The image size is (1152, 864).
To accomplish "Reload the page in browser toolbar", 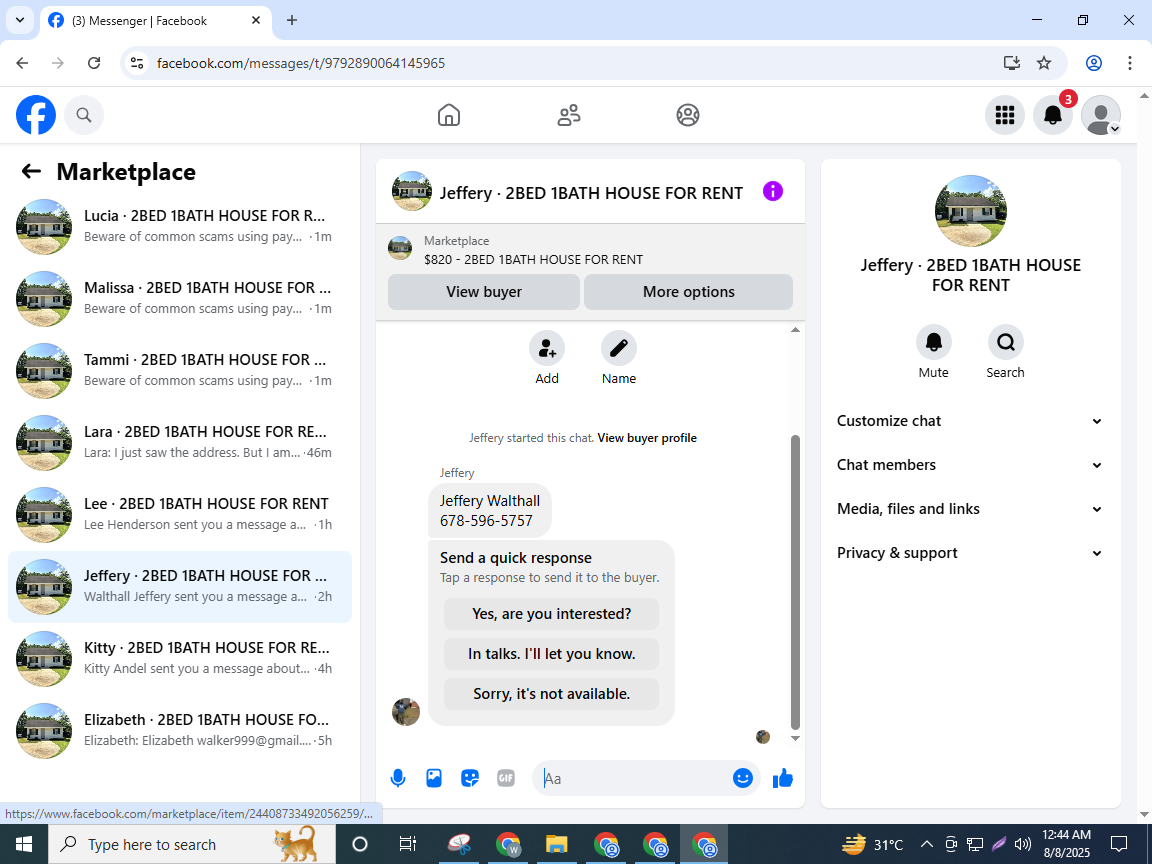I will 94,63.
